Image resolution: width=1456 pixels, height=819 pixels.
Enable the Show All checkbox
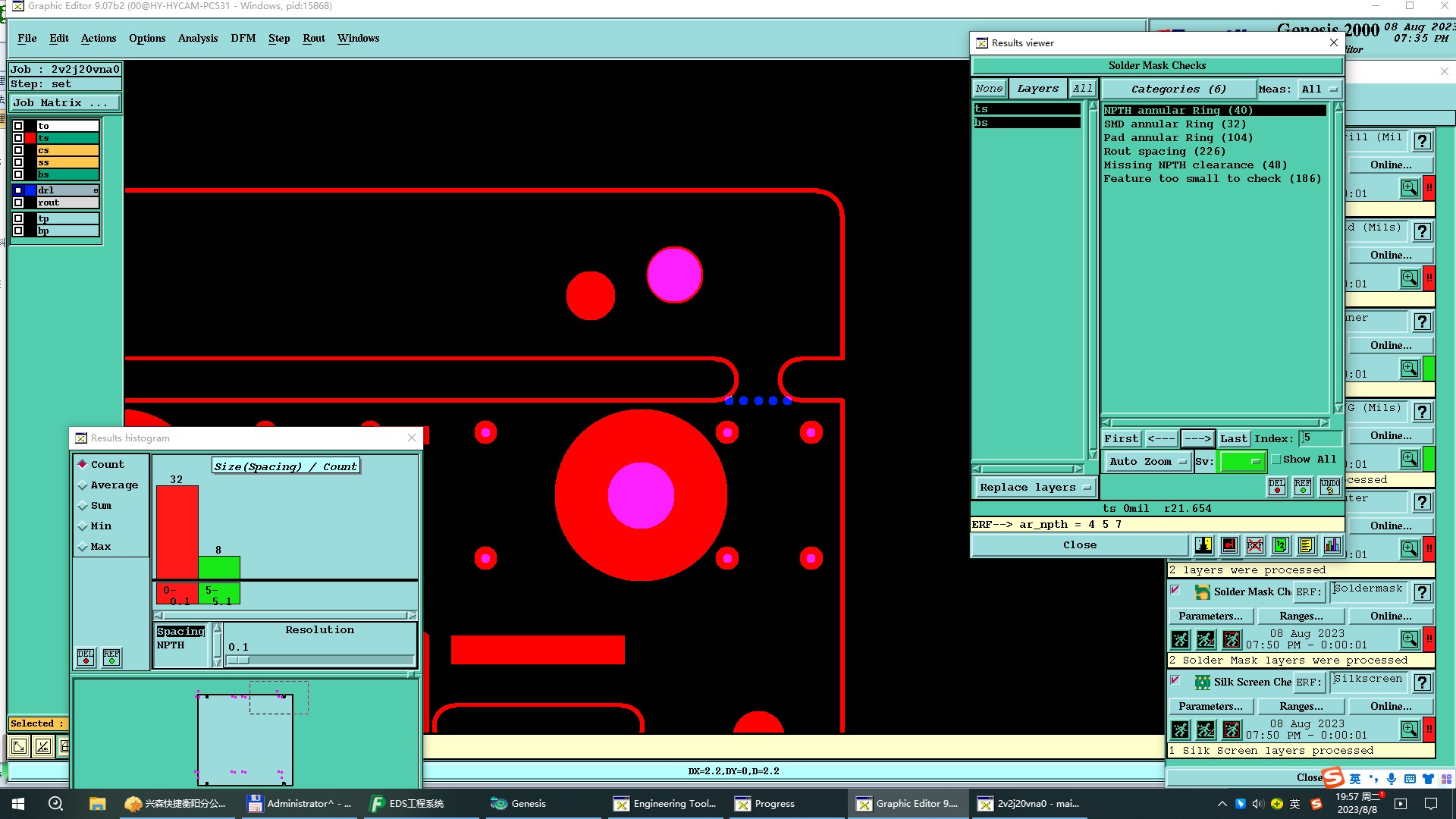pos(1276,460)
